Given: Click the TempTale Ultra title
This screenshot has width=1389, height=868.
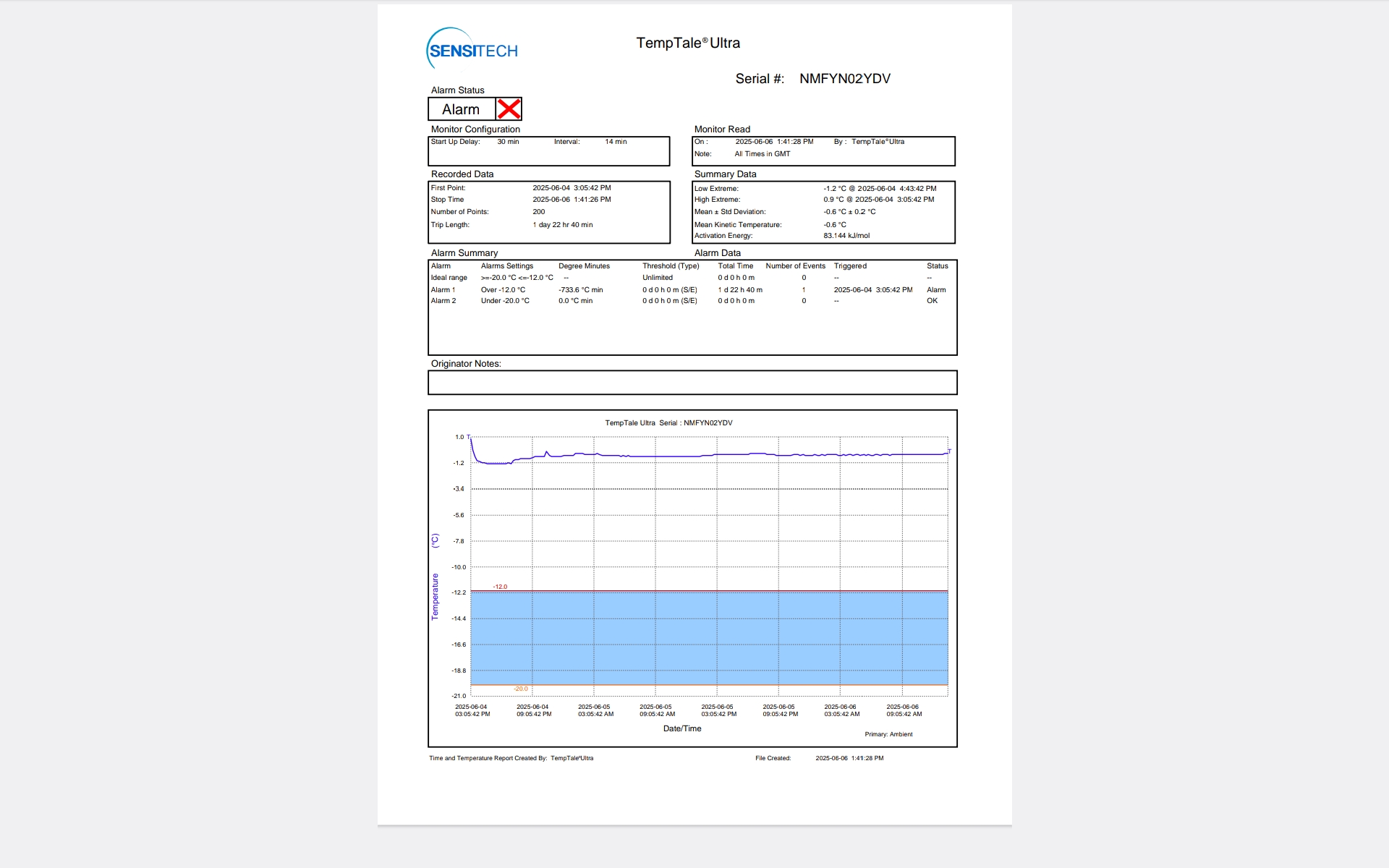Looking at the screenshot, I should [688, 43].
